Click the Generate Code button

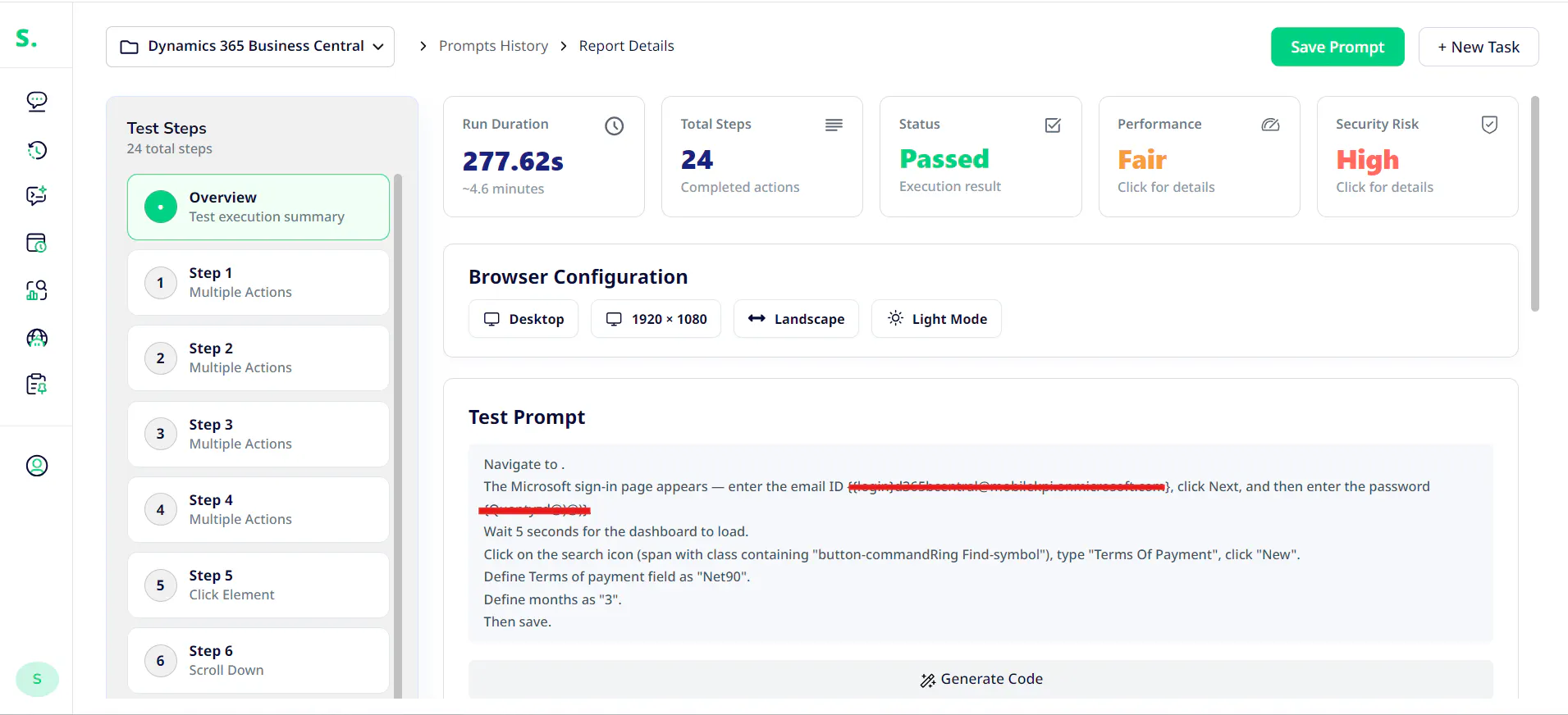pos(981,679)
